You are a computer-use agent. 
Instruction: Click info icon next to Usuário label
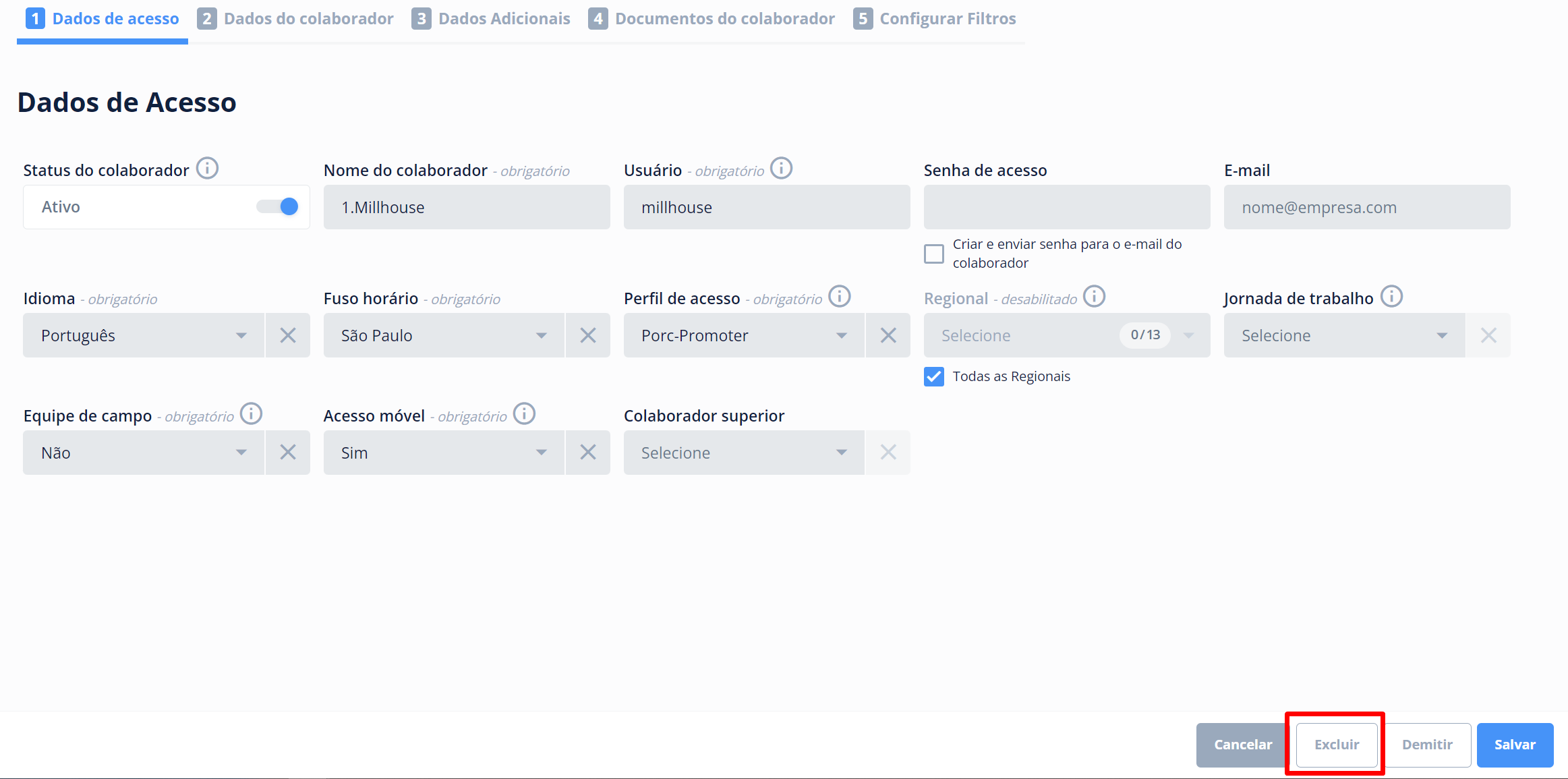(781, 168)
